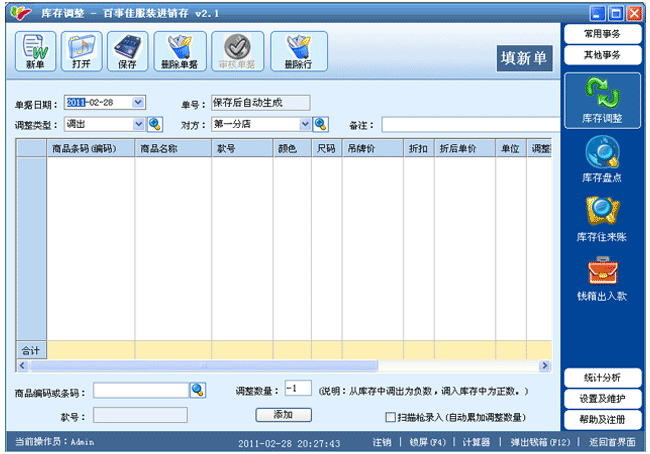Open 钱箱出入款 cash box icon
The height and width of the screenshot is (454, 650).
602,279
